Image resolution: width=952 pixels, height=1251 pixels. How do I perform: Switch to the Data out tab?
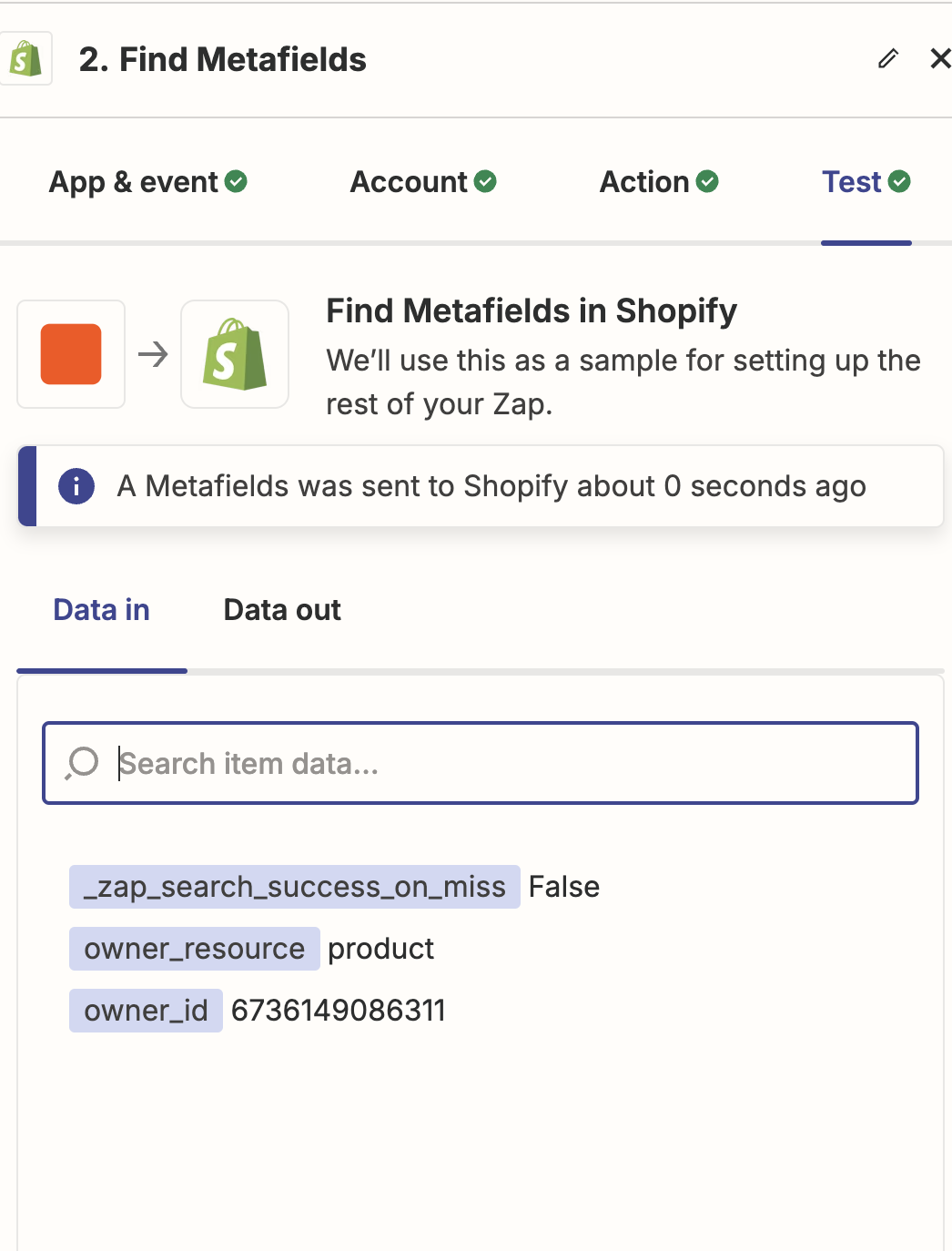282,610
